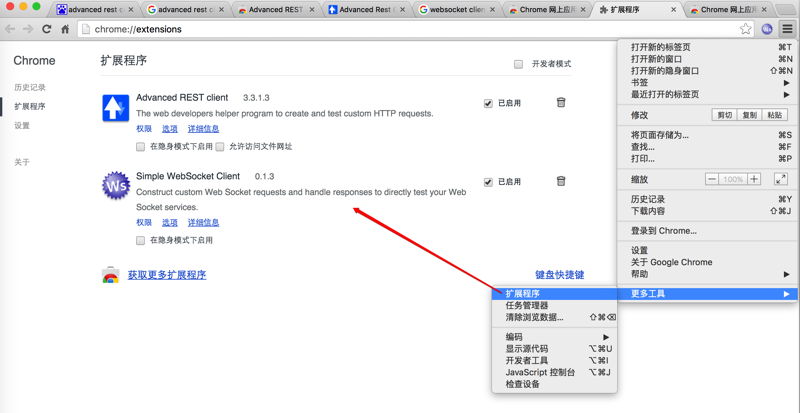Check 在隐身模式下启用 for Simple WebSocket Client
800x413 pixels.
coord(140,240)
